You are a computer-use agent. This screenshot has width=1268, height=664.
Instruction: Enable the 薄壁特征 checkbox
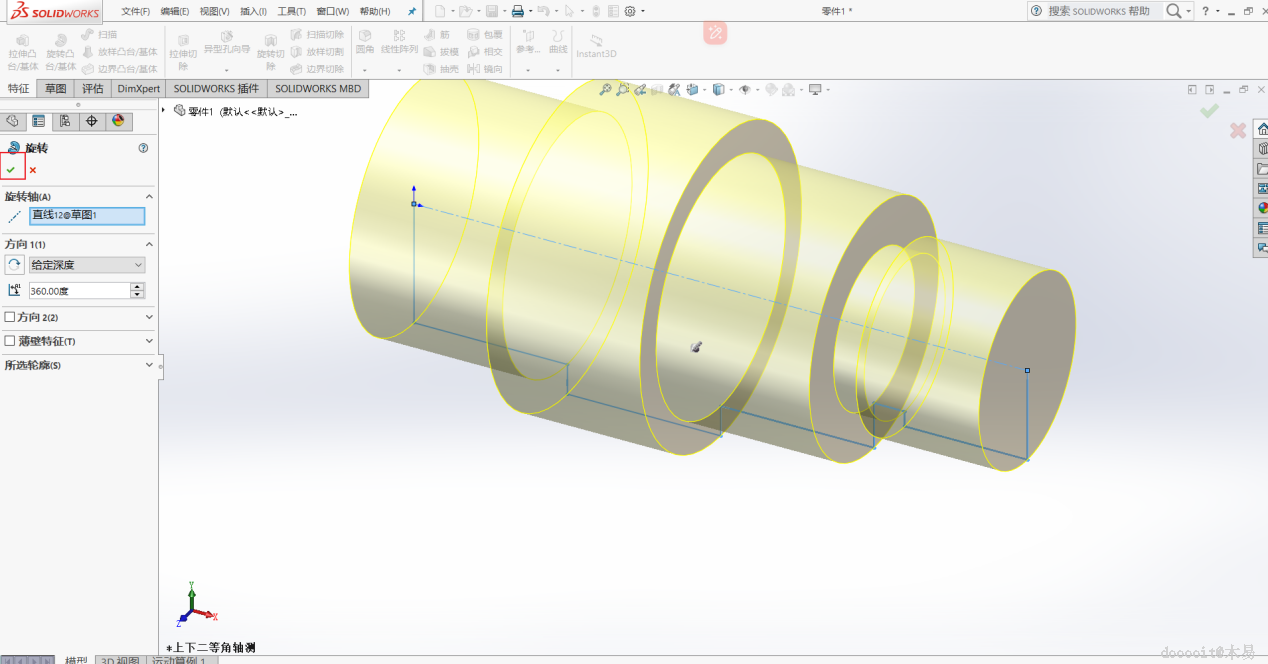(x=10, y=341)
